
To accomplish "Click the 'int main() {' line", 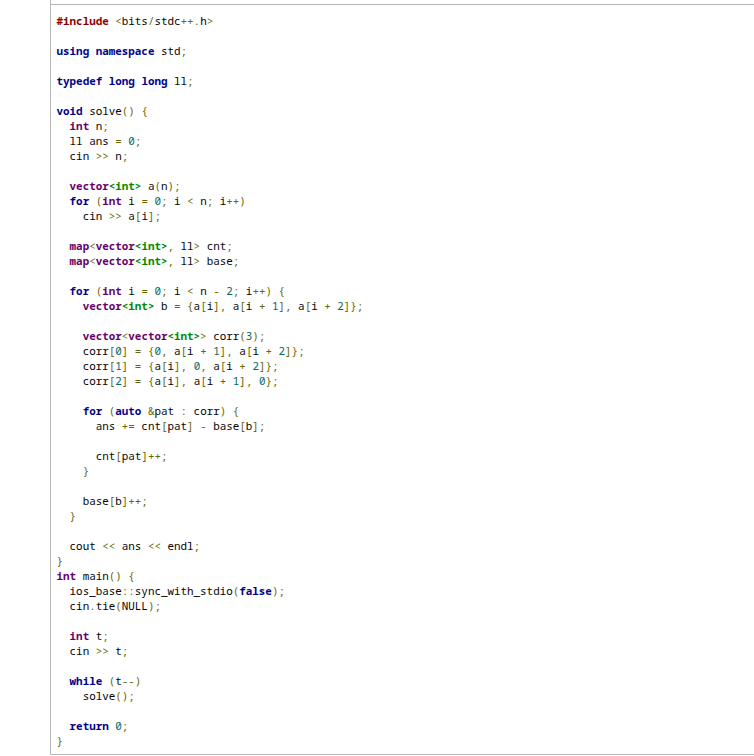I will click(95, 576).
